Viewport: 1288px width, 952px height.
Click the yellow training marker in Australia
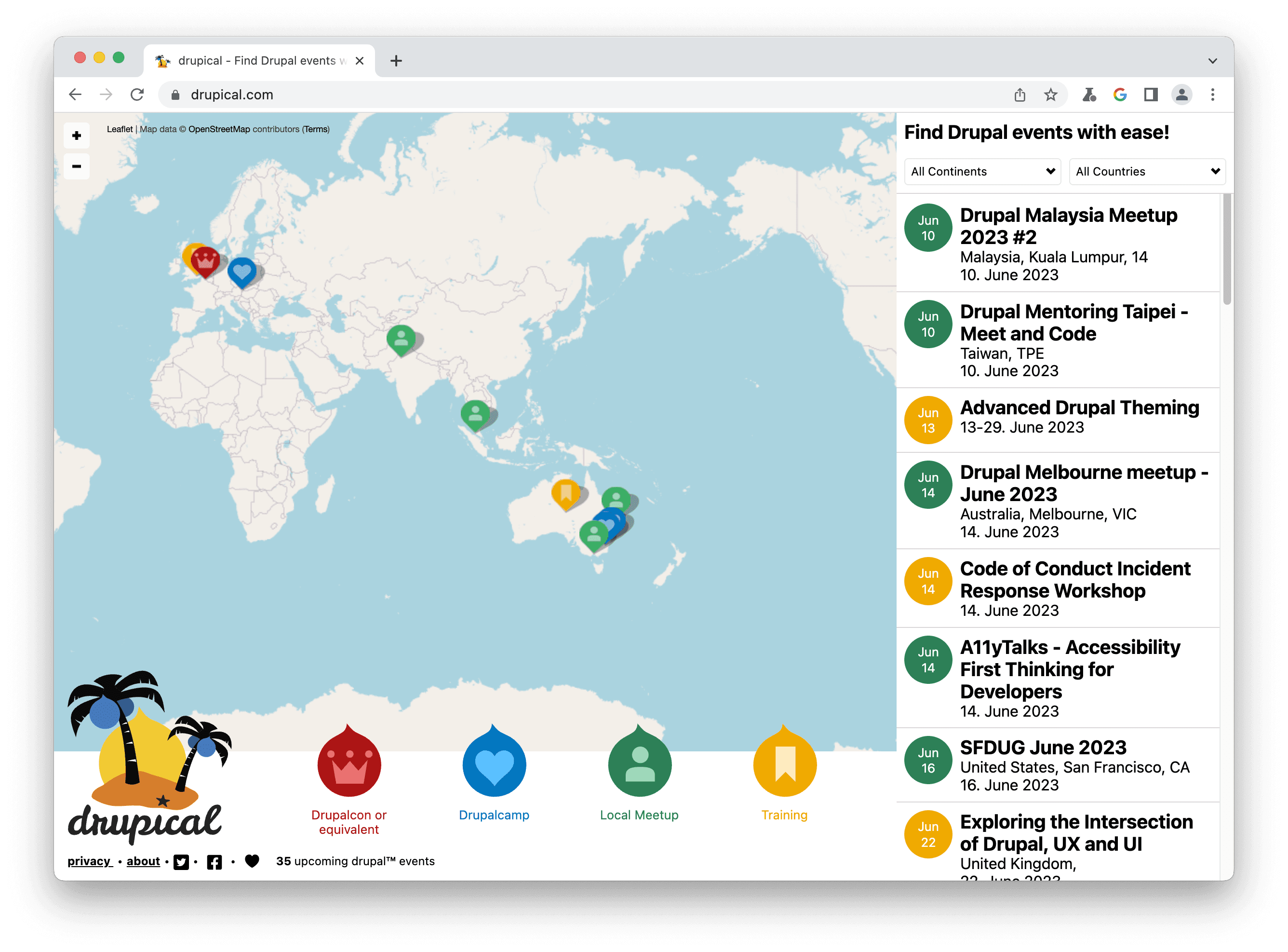tap(565, 494)
